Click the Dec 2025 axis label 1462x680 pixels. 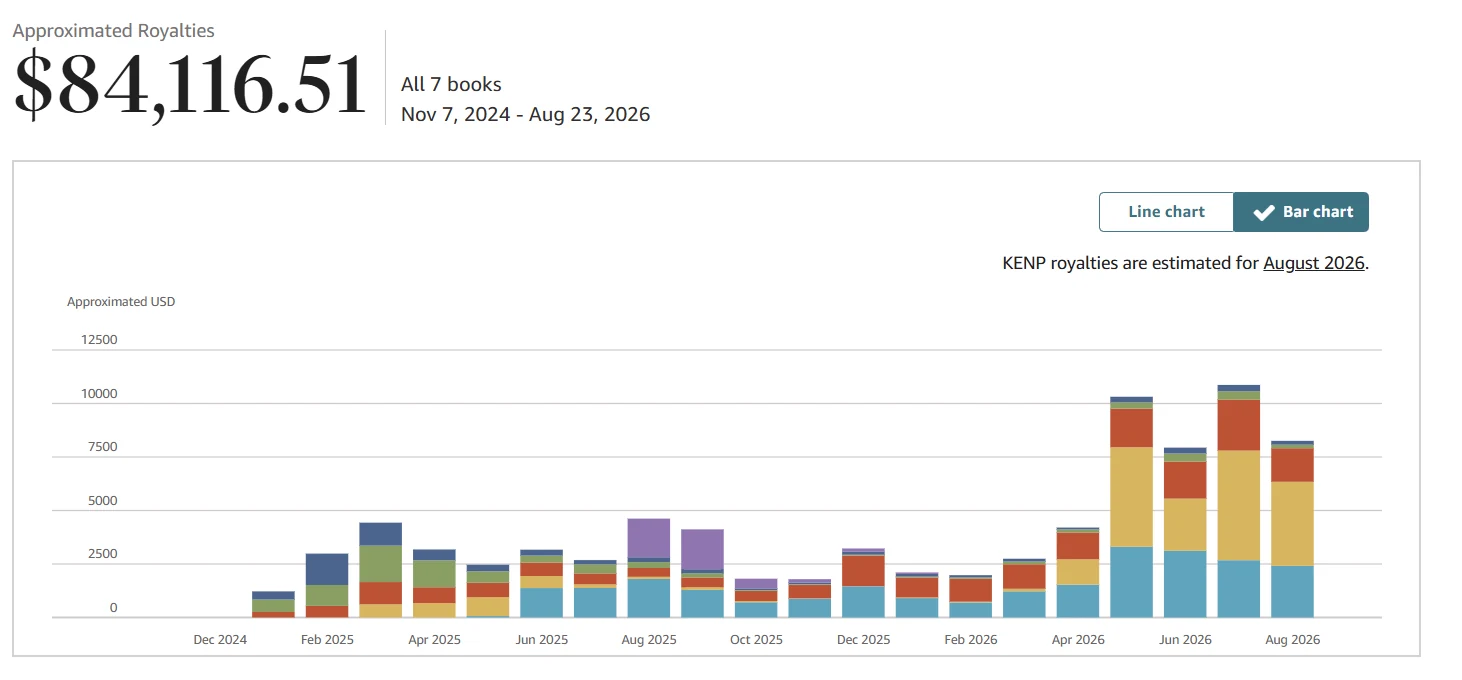click(863, 640)
